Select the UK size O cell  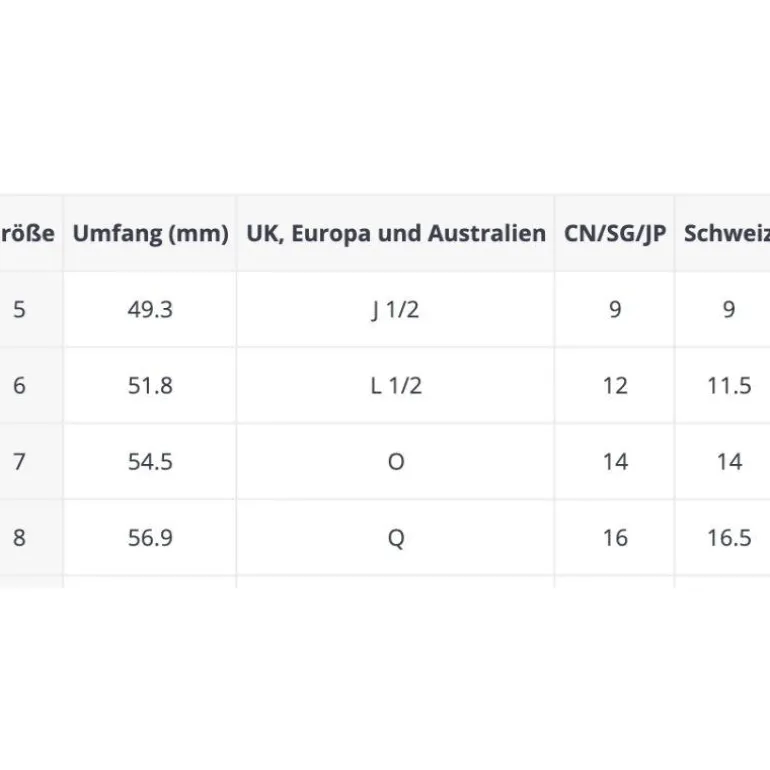[x=396, y=462]
